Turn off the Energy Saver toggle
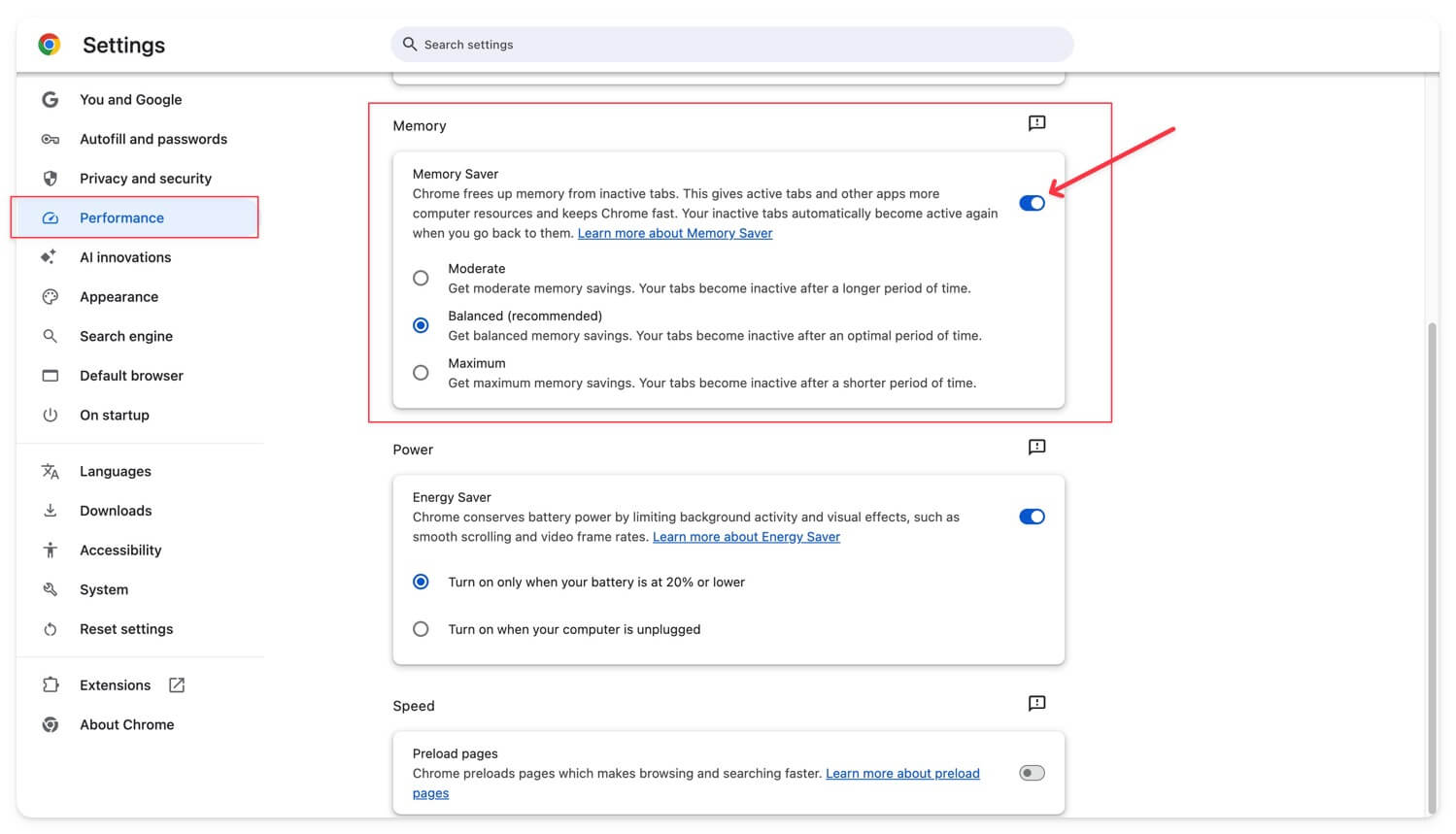 tap(1032, 517)
